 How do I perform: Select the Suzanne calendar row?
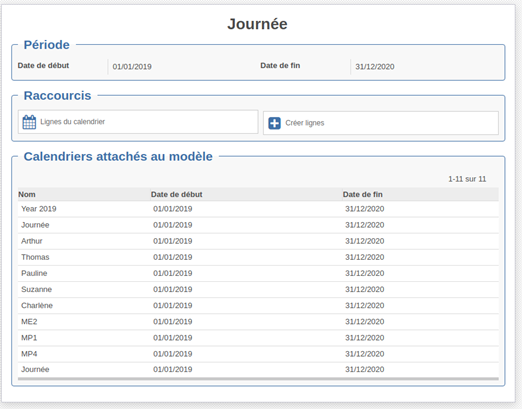pos(258,289)
